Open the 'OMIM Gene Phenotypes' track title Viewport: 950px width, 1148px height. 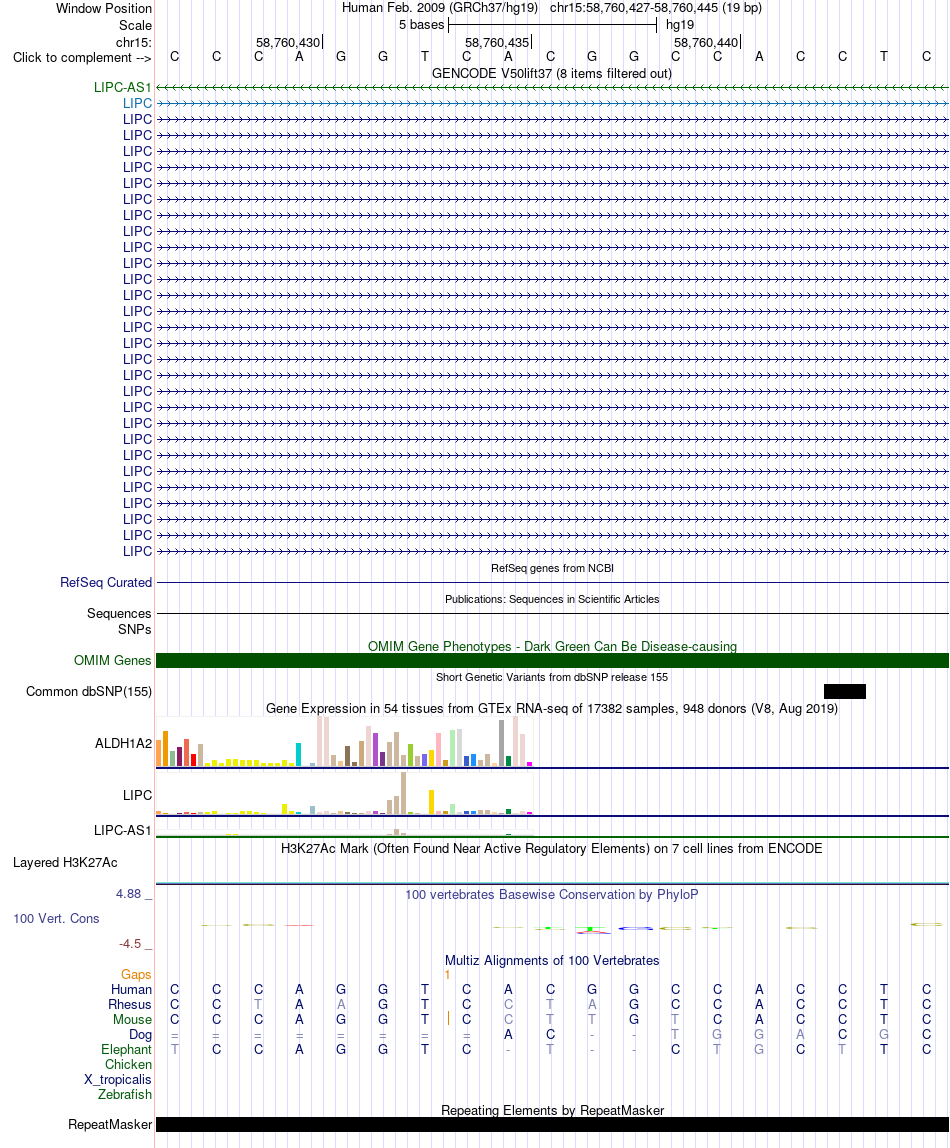(552, 646)
